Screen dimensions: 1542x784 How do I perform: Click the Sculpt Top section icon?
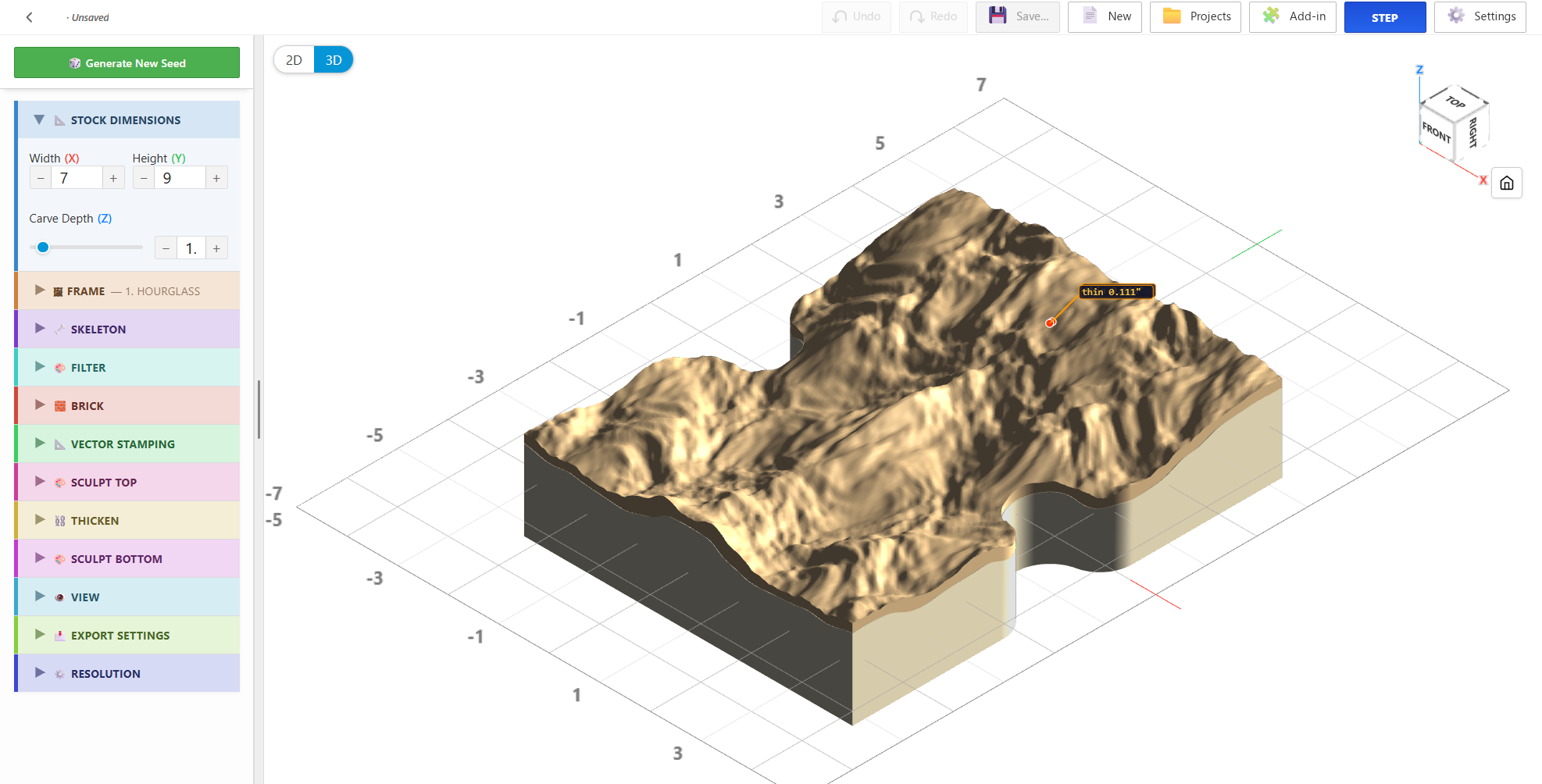pyautogui.click(x=59, y=483)
